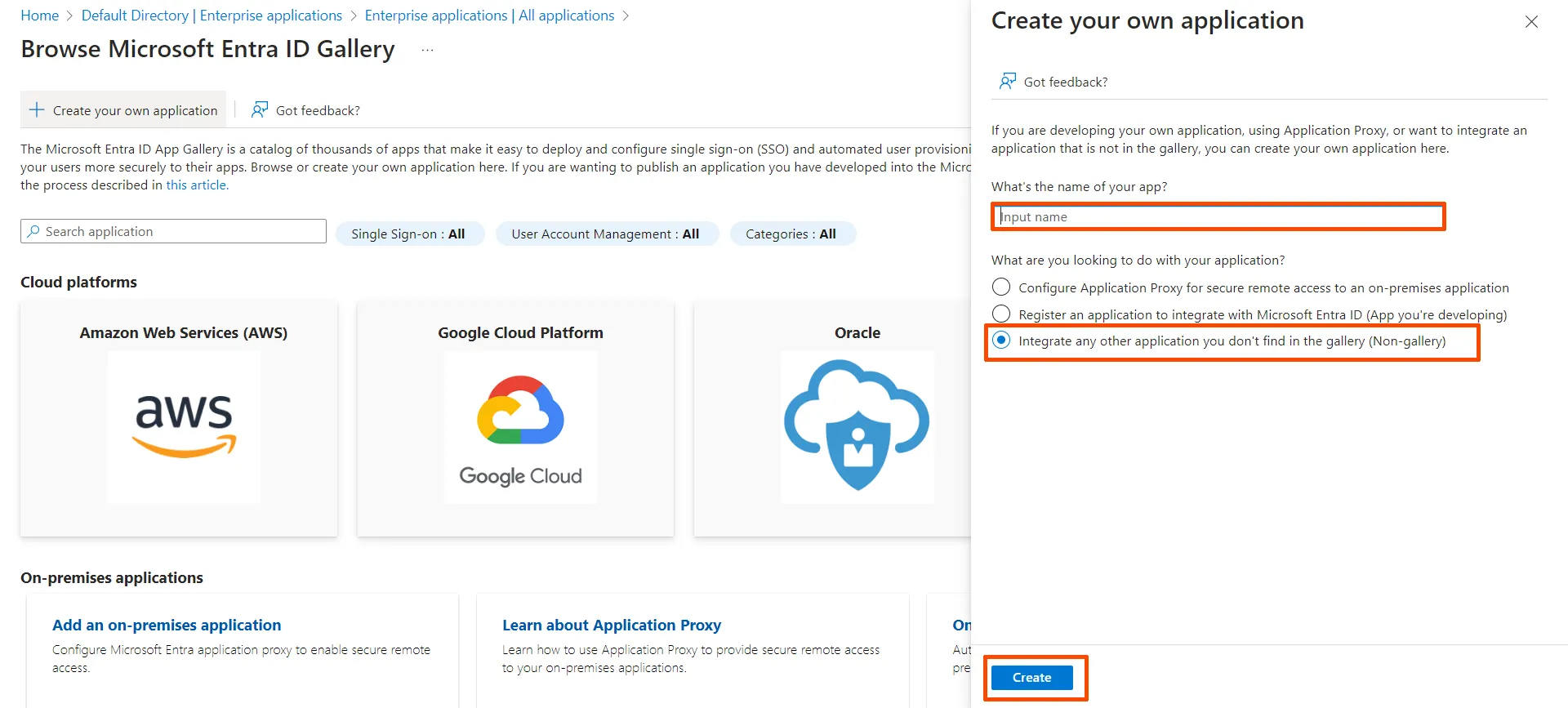Open Add an on-premises application link

(x=167, y=625)
